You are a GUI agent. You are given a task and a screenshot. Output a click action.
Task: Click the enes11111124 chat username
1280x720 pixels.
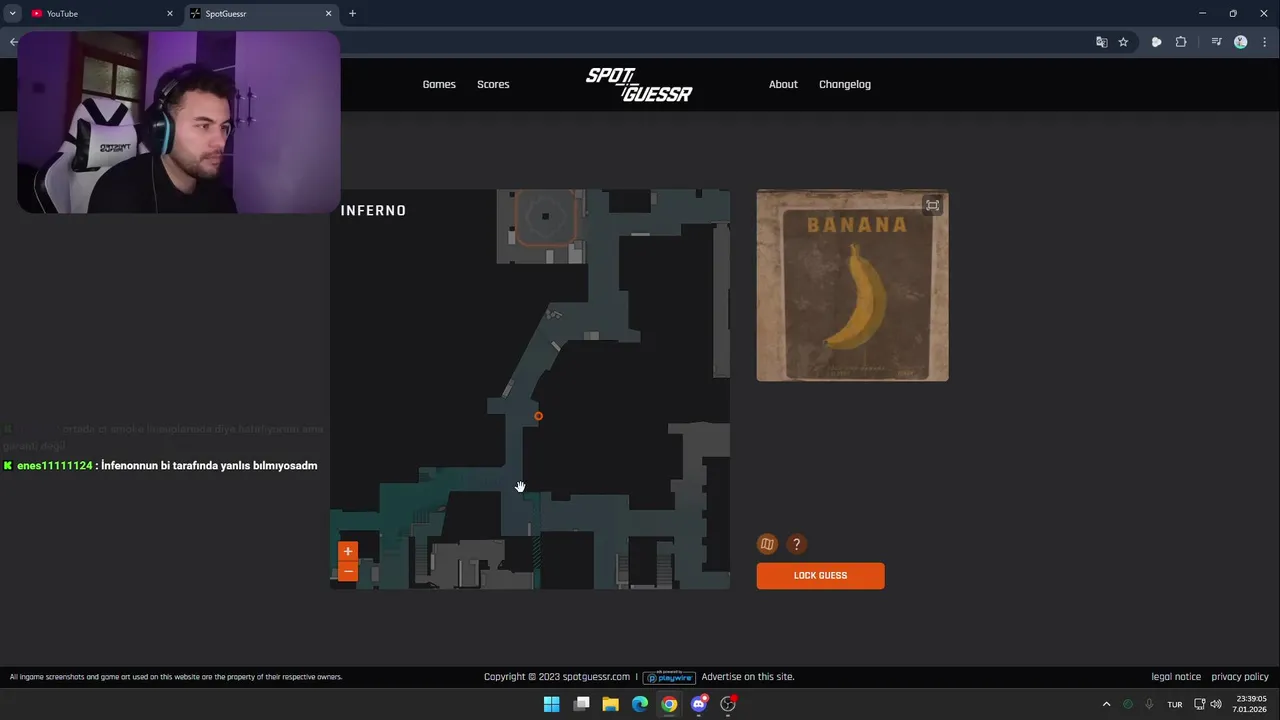point(55,466)
